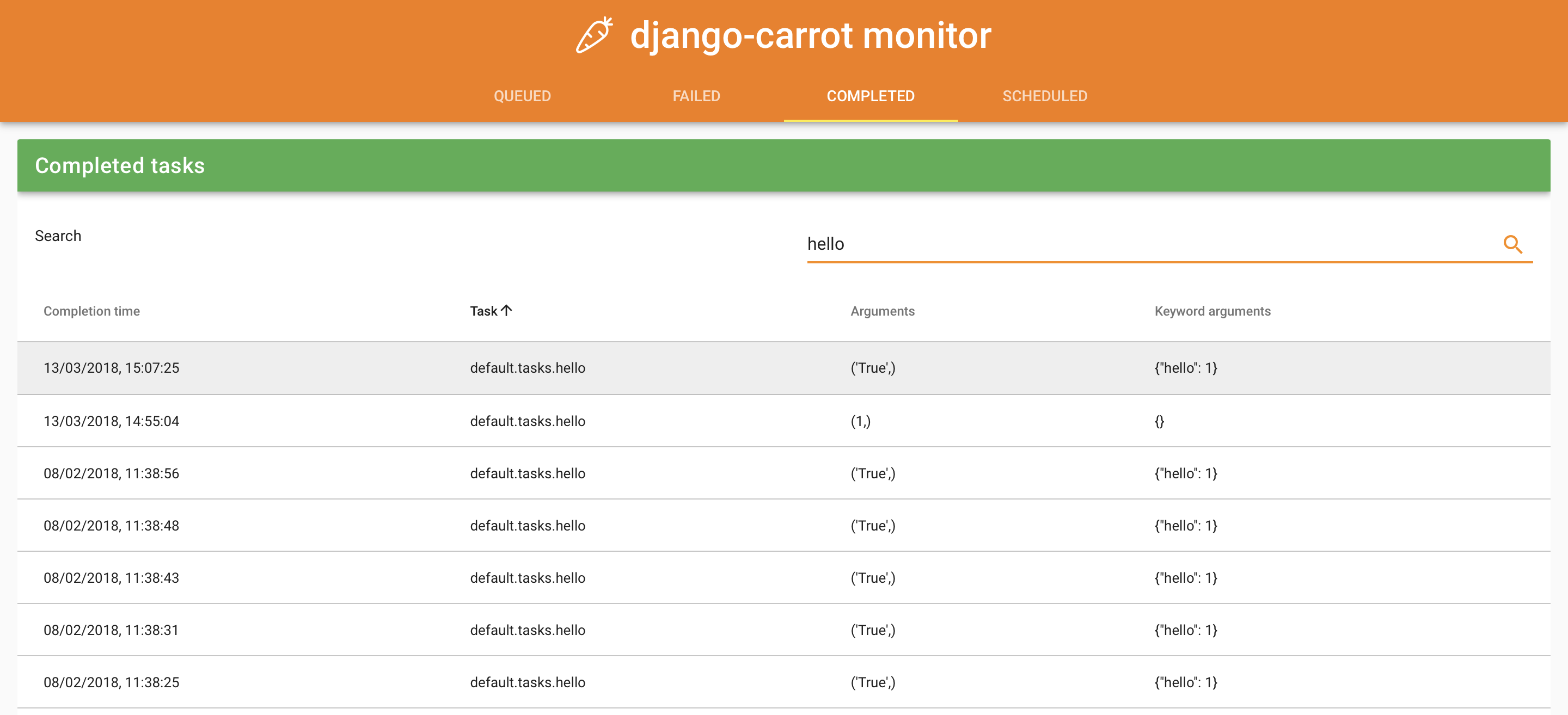This screenshot has height=715, width=1568.
Task: Click the row completed at 11:38:43
Action: [112, 578]
